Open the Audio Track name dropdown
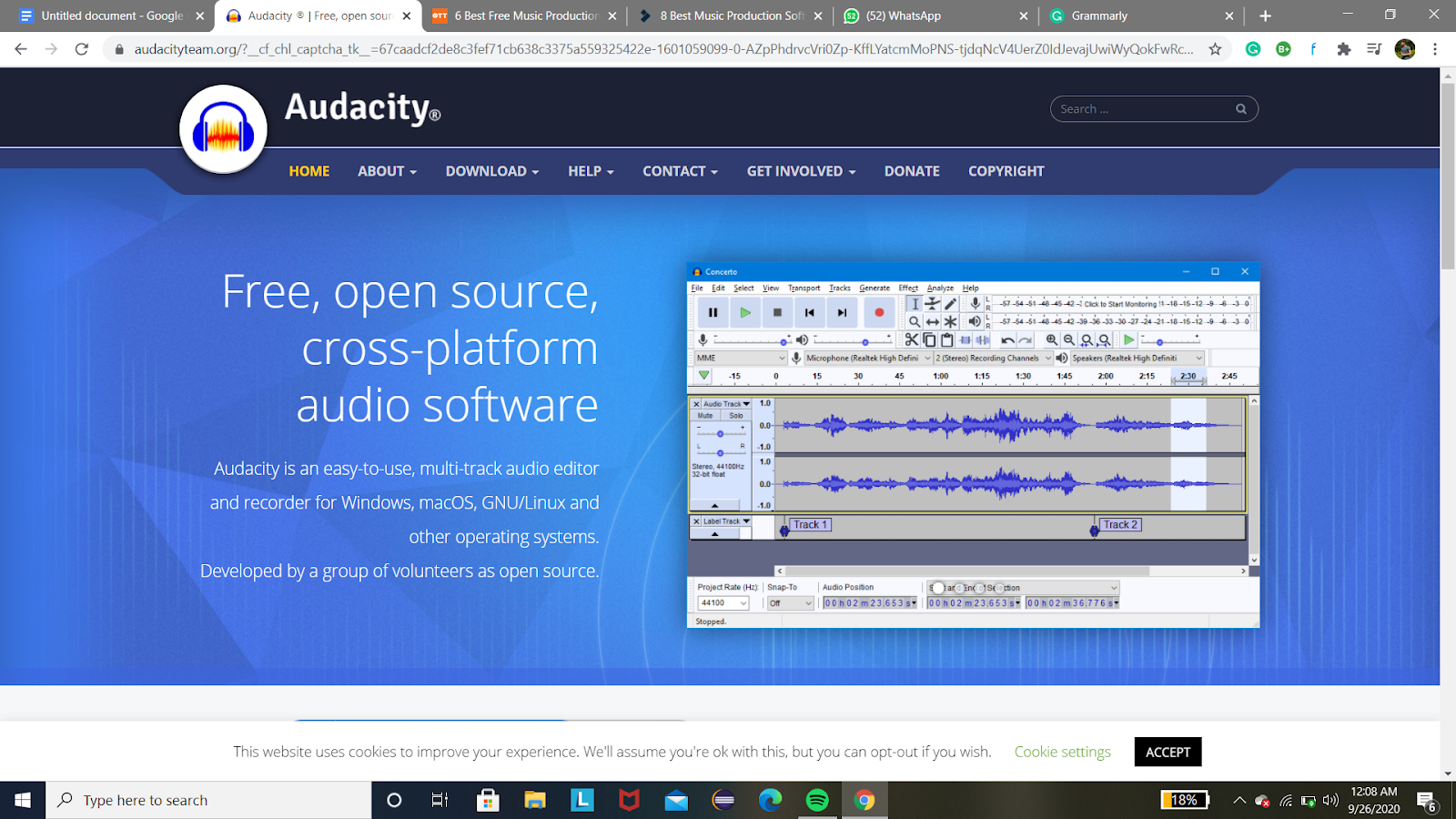The image size is (1456, 819). point(726,404)
